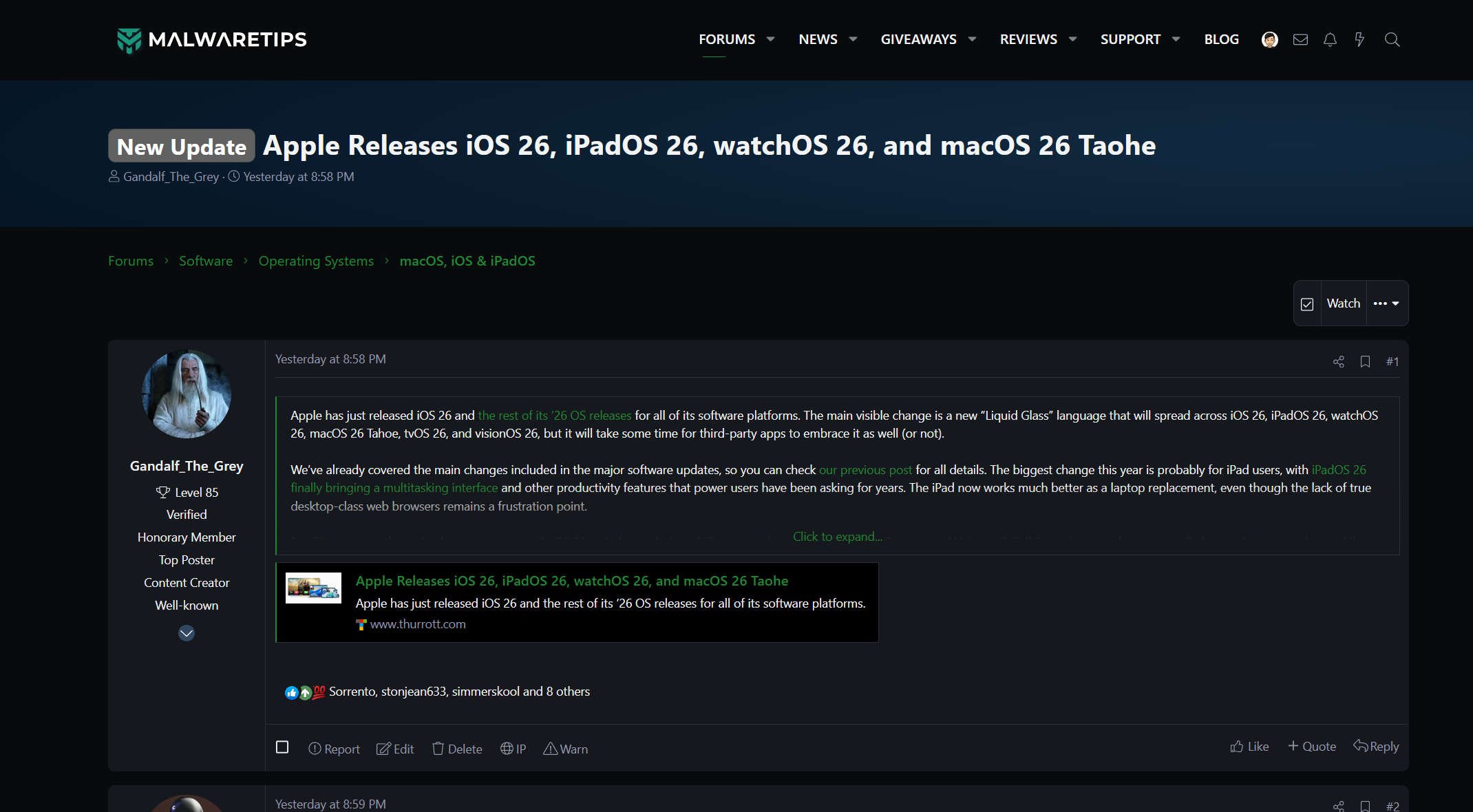Expand the Forums menu dropdown arrow
Screen dimensions: 1473x812
(771, 39)
